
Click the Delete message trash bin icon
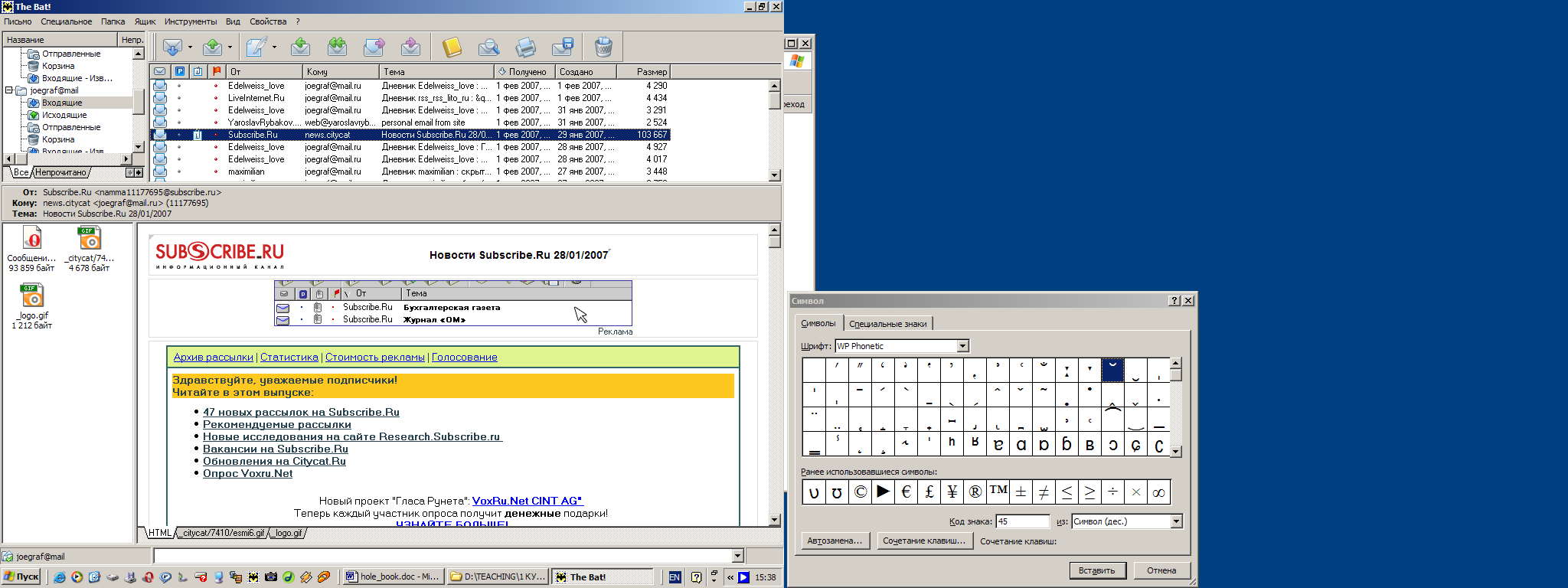603,47
